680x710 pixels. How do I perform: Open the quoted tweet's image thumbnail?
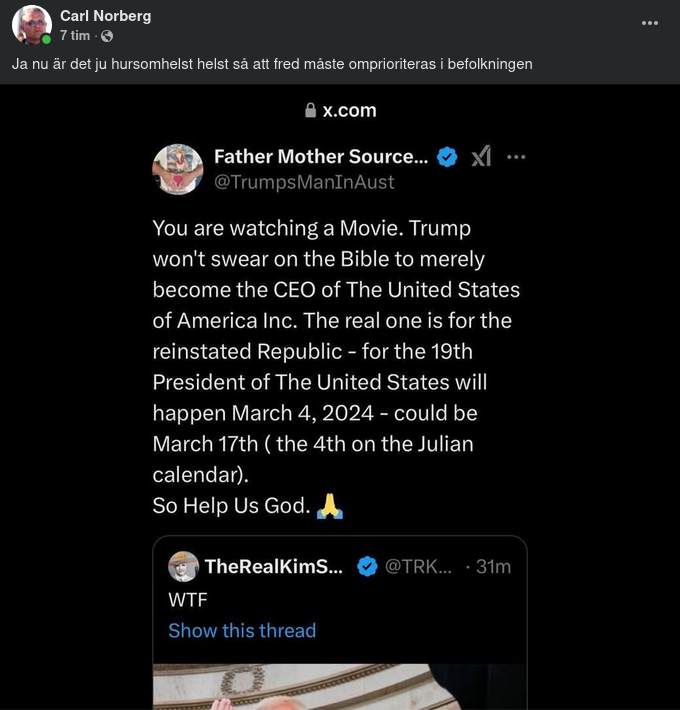click(x=340, y=687)
